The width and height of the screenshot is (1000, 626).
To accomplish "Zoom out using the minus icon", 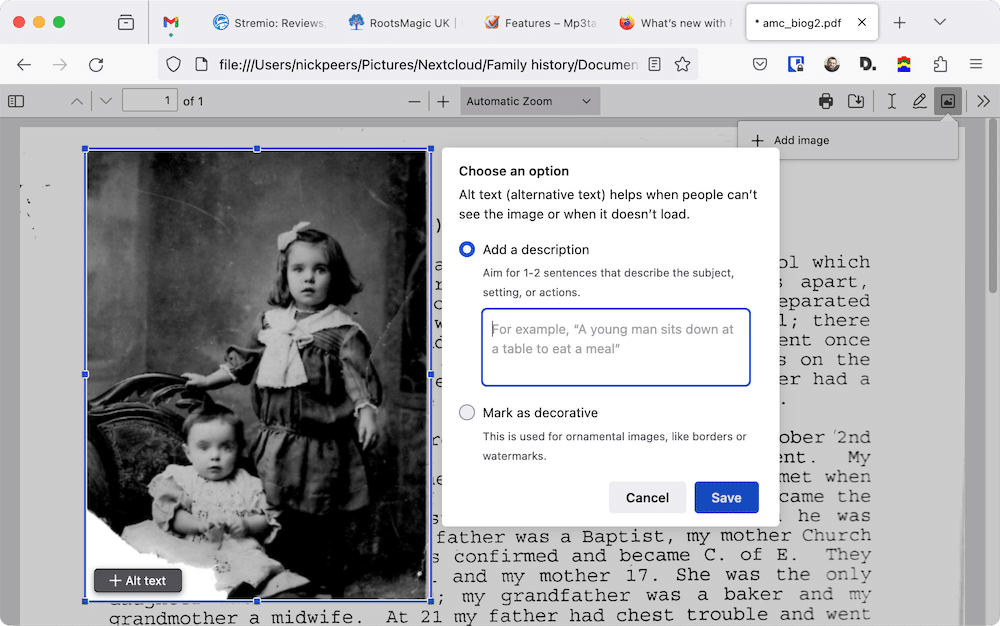I will pyautogui.click(x=415, y=100).
